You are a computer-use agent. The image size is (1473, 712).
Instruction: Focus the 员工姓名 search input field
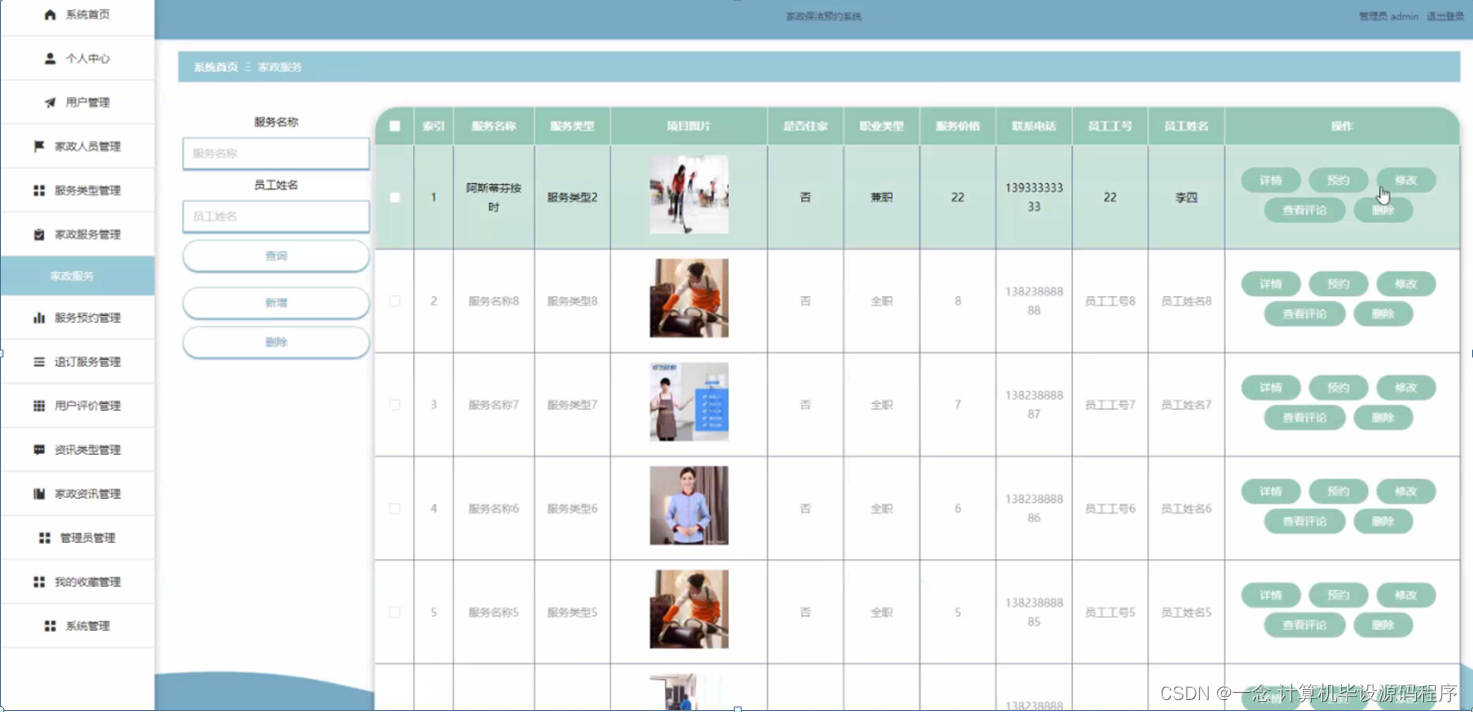click(276, 216)
